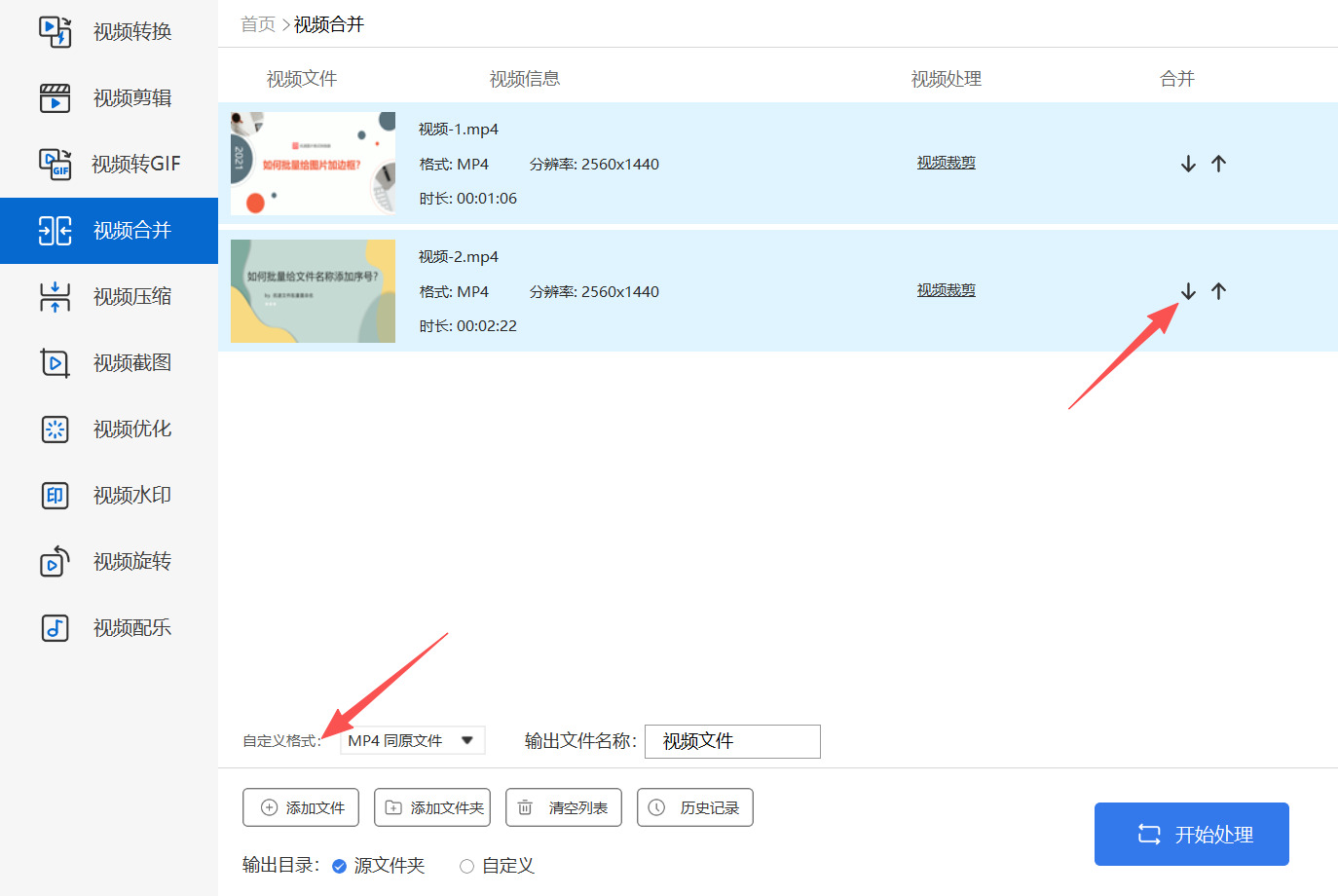Screen dimensions: 1338x896
Task: Go to 视频水印 in the sidebar
Action: pos(109,495)
